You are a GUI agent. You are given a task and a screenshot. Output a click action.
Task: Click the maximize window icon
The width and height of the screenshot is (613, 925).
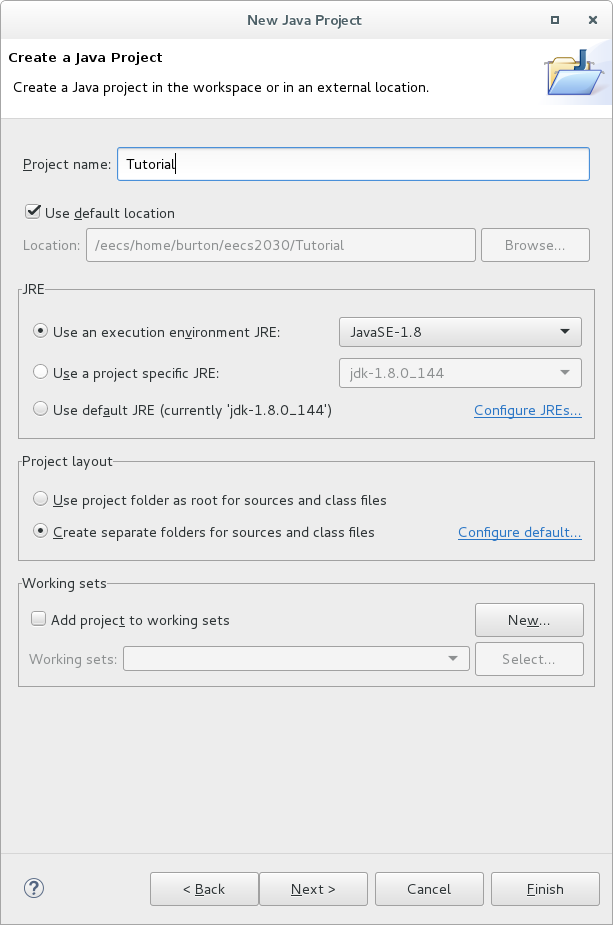pyautogui.click(x=555, y=20)
